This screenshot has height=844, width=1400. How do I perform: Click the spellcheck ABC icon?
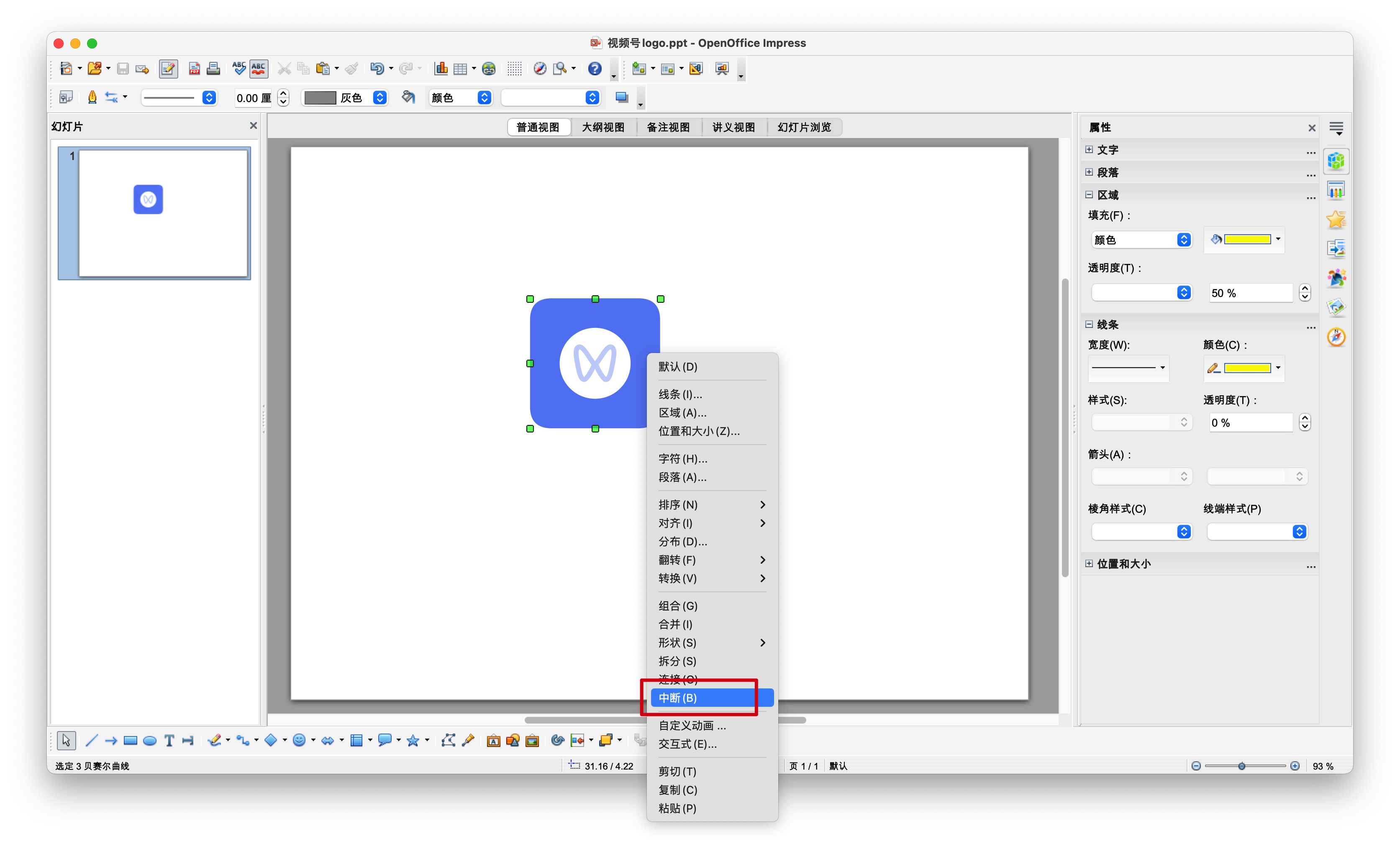pyautogui.click(x=239, y=69)
